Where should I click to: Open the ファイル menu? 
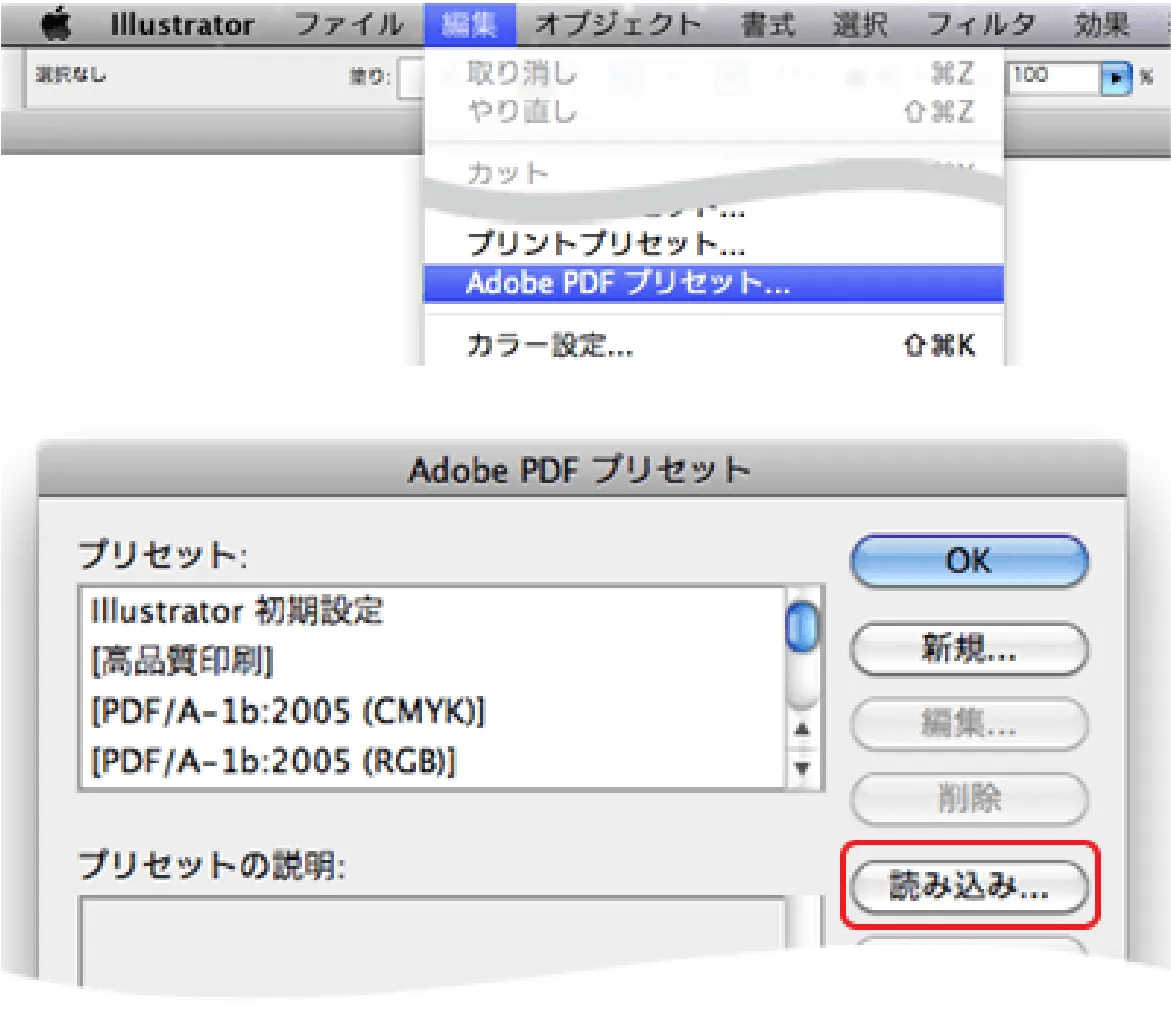point(350,24)
